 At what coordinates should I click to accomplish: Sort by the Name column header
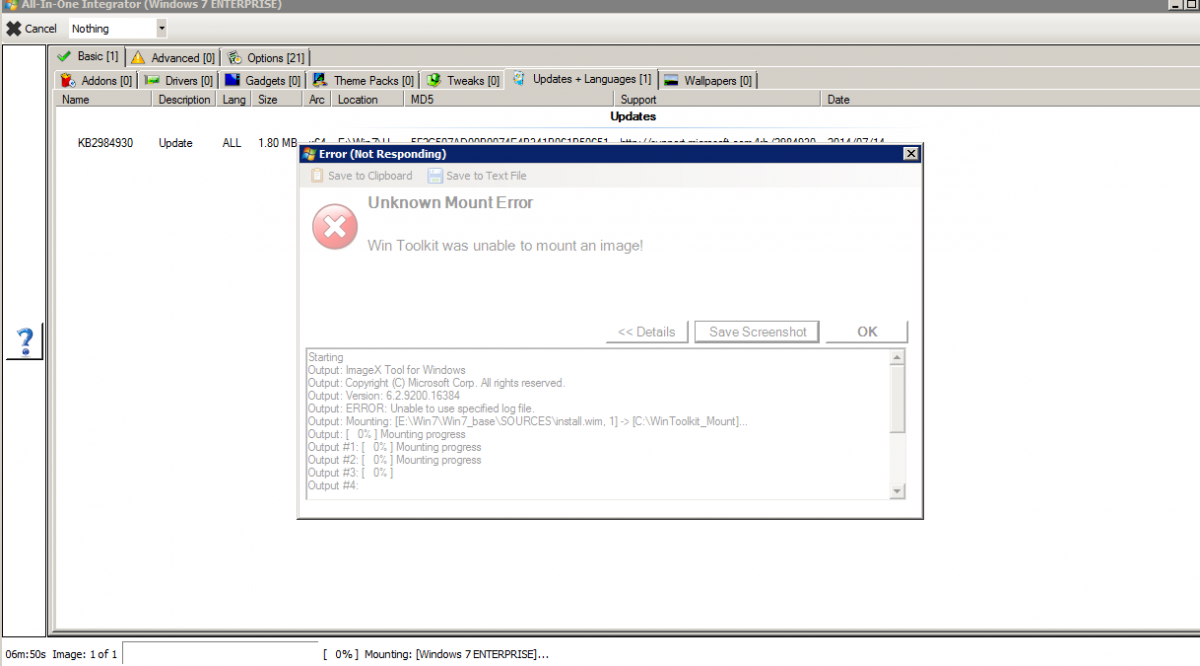coord(105,99)
